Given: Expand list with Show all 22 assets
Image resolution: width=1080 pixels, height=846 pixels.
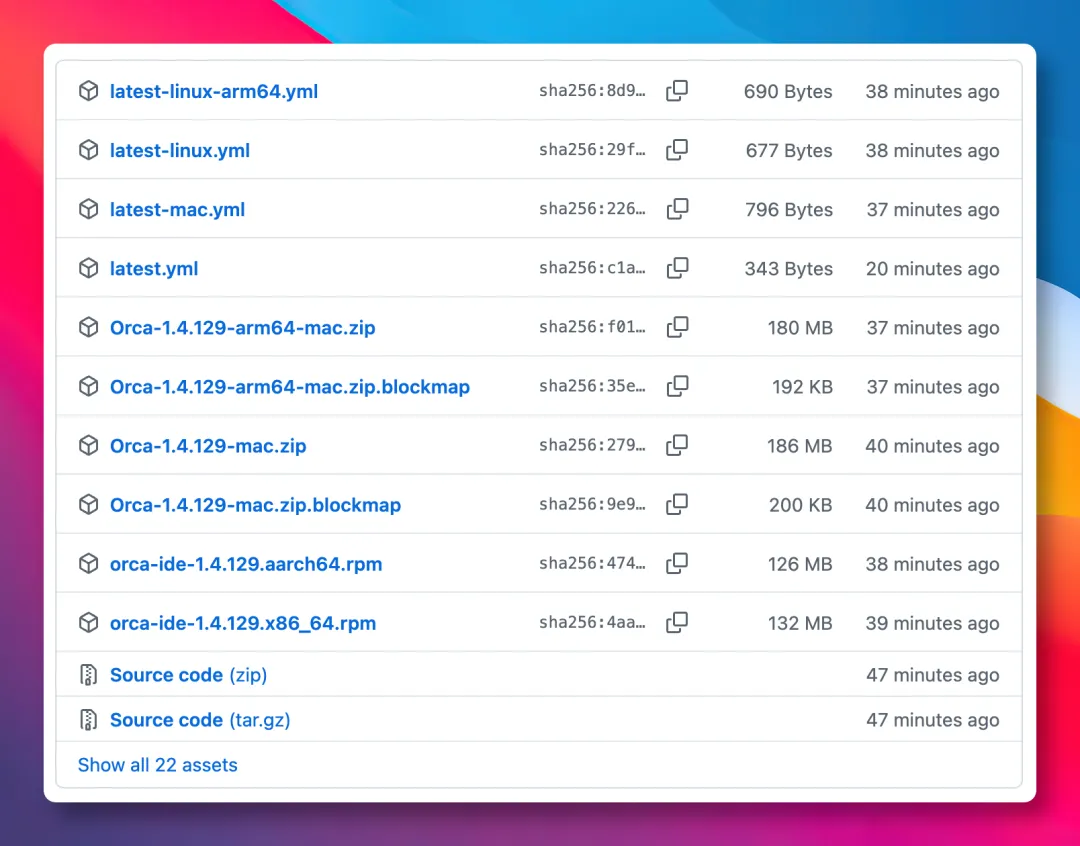Looking at the screenshot, I should 157,765.
